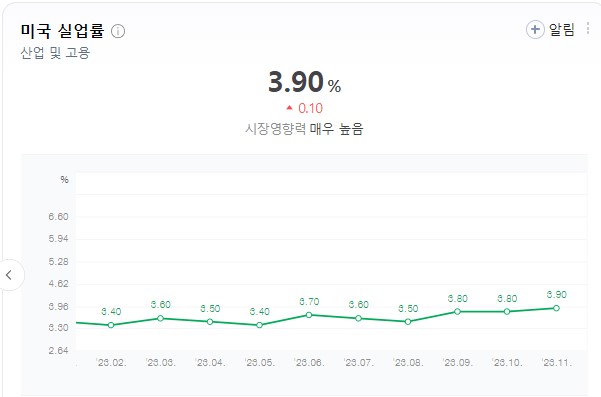Select the 3.70 data point marker
The width and height of the screenshot is (601, 397).
click(x=309, y=315)
